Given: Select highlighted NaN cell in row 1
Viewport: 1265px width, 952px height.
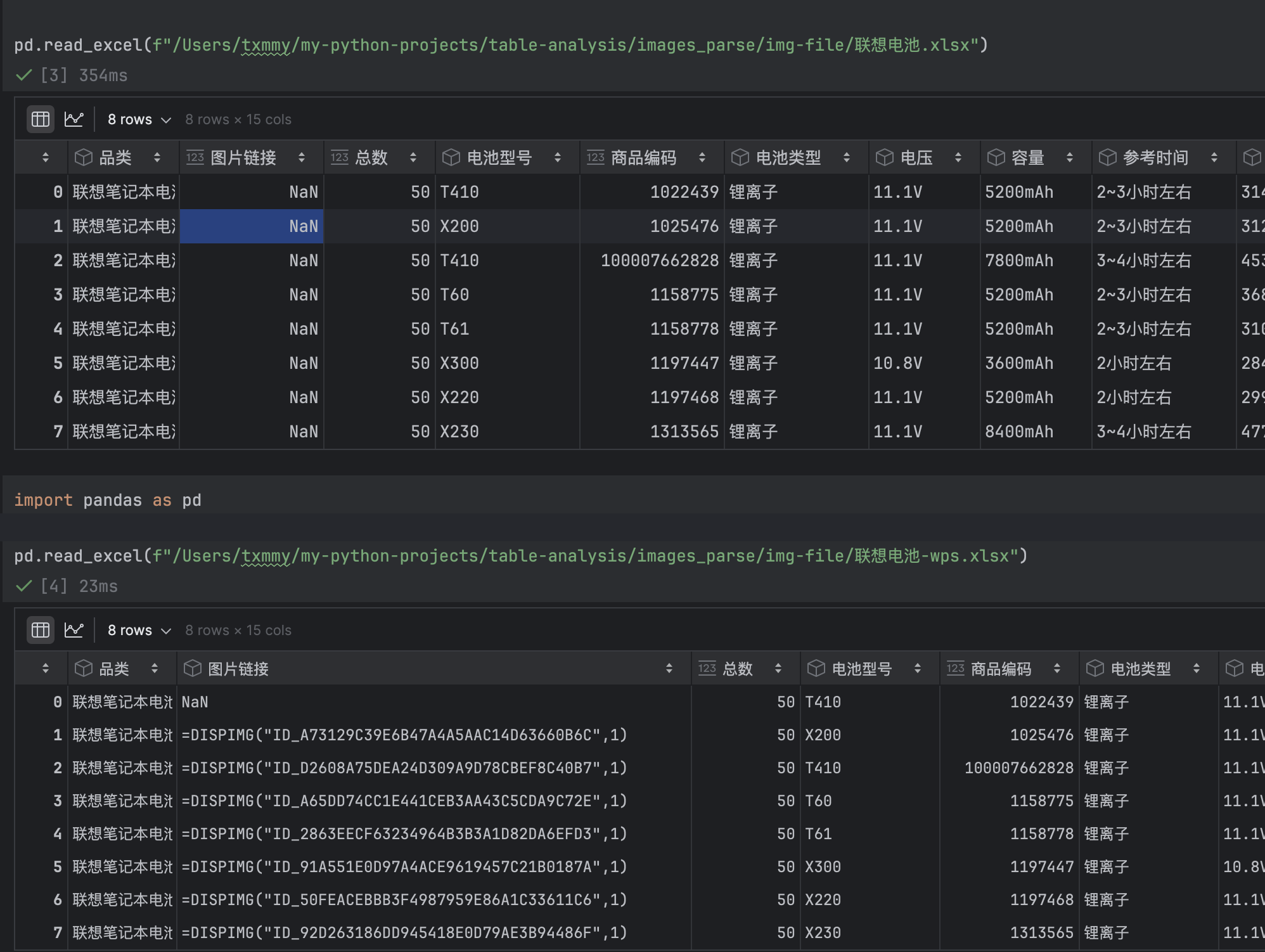Looking at the screenshot, I should click(x=252, y=226).
